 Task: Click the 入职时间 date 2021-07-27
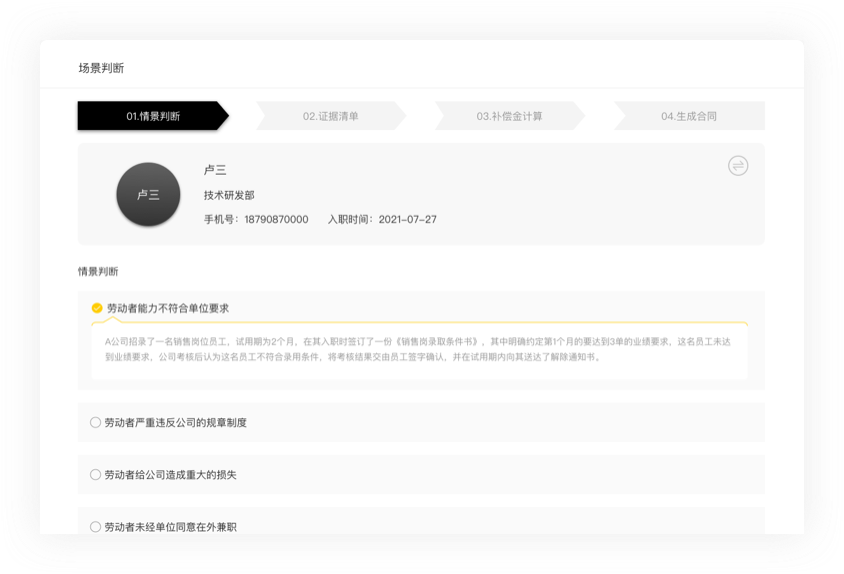coord(407,220)
